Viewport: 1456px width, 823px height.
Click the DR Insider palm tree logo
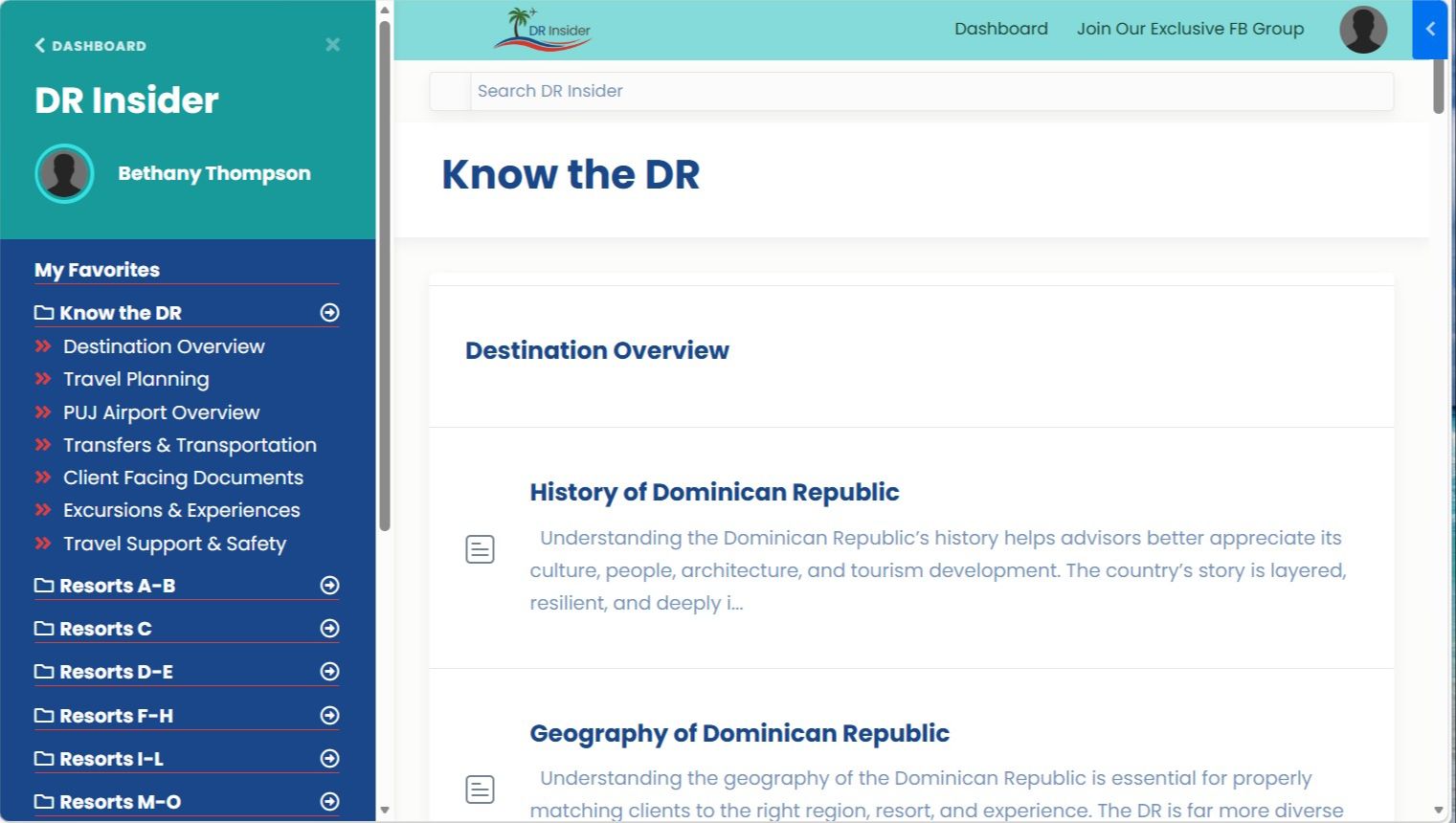tap(543, 29)
